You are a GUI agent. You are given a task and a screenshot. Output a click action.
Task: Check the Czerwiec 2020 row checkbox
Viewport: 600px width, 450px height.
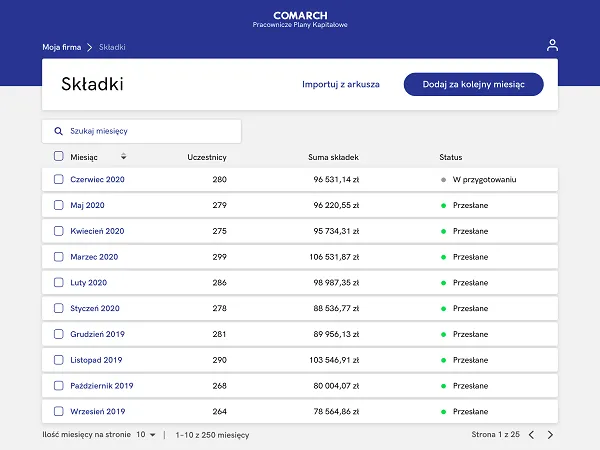(59, 179)
